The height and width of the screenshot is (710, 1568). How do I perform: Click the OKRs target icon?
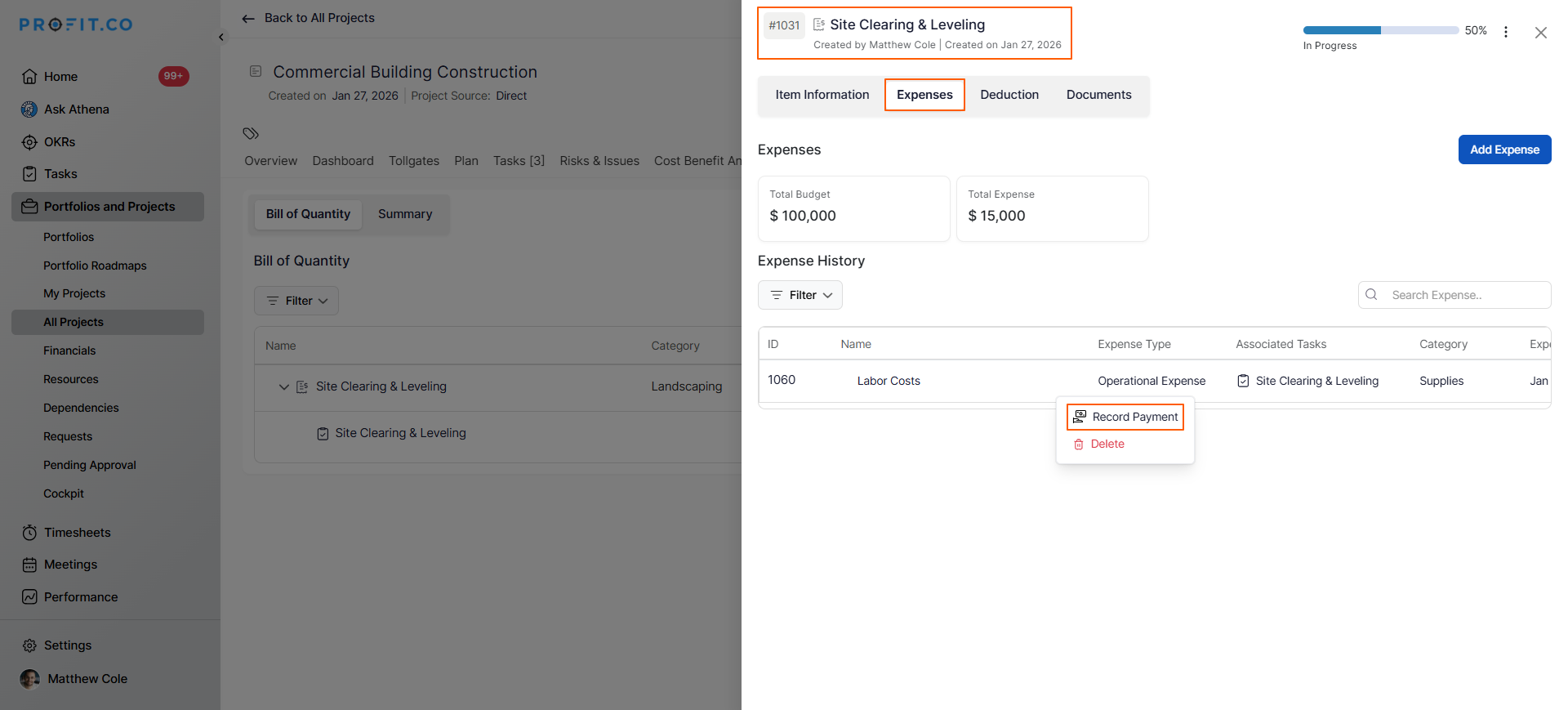click(x=29, y=142)
